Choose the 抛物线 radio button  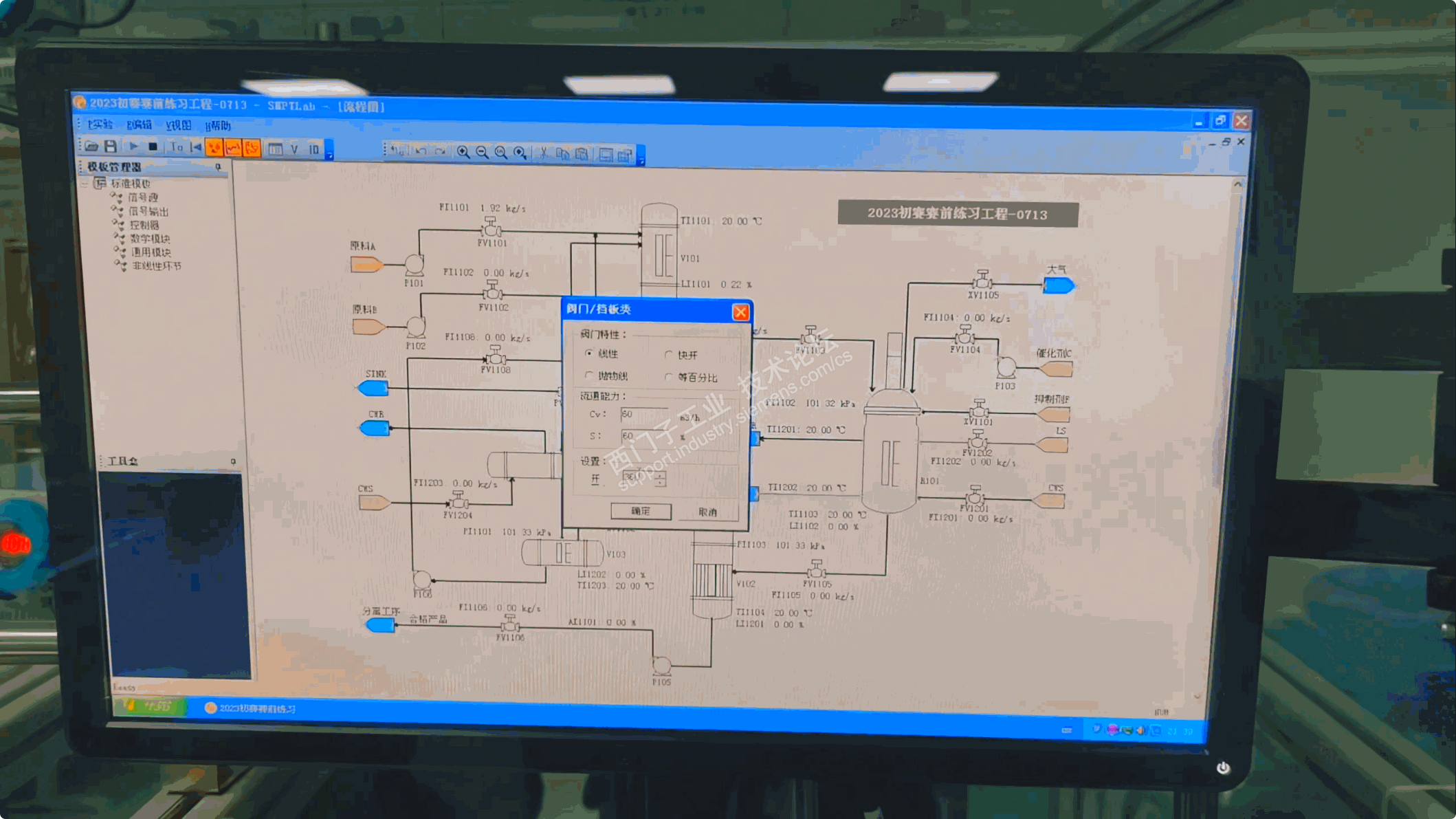(589, 375)
